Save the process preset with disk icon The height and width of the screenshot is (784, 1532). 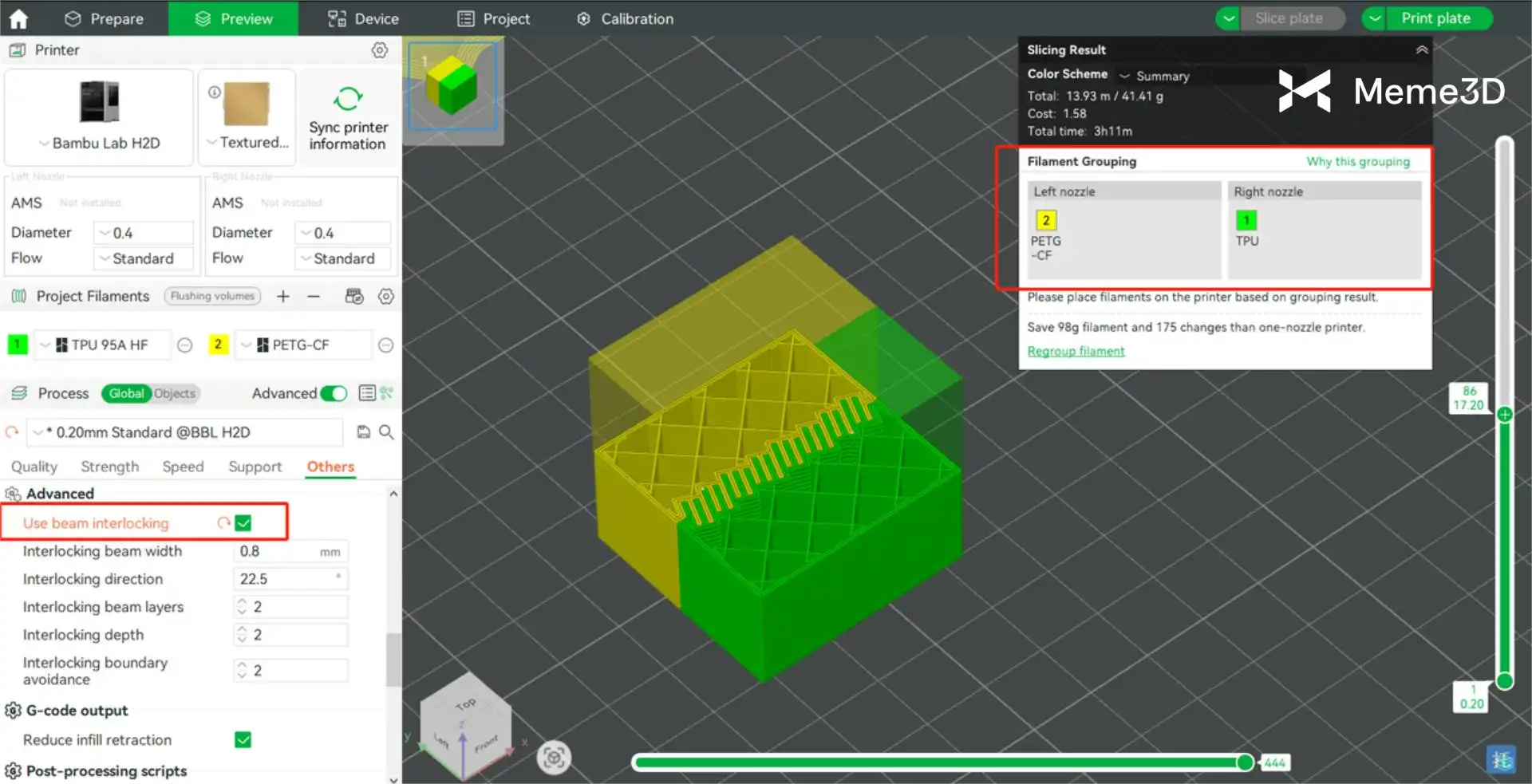[364, 432]
